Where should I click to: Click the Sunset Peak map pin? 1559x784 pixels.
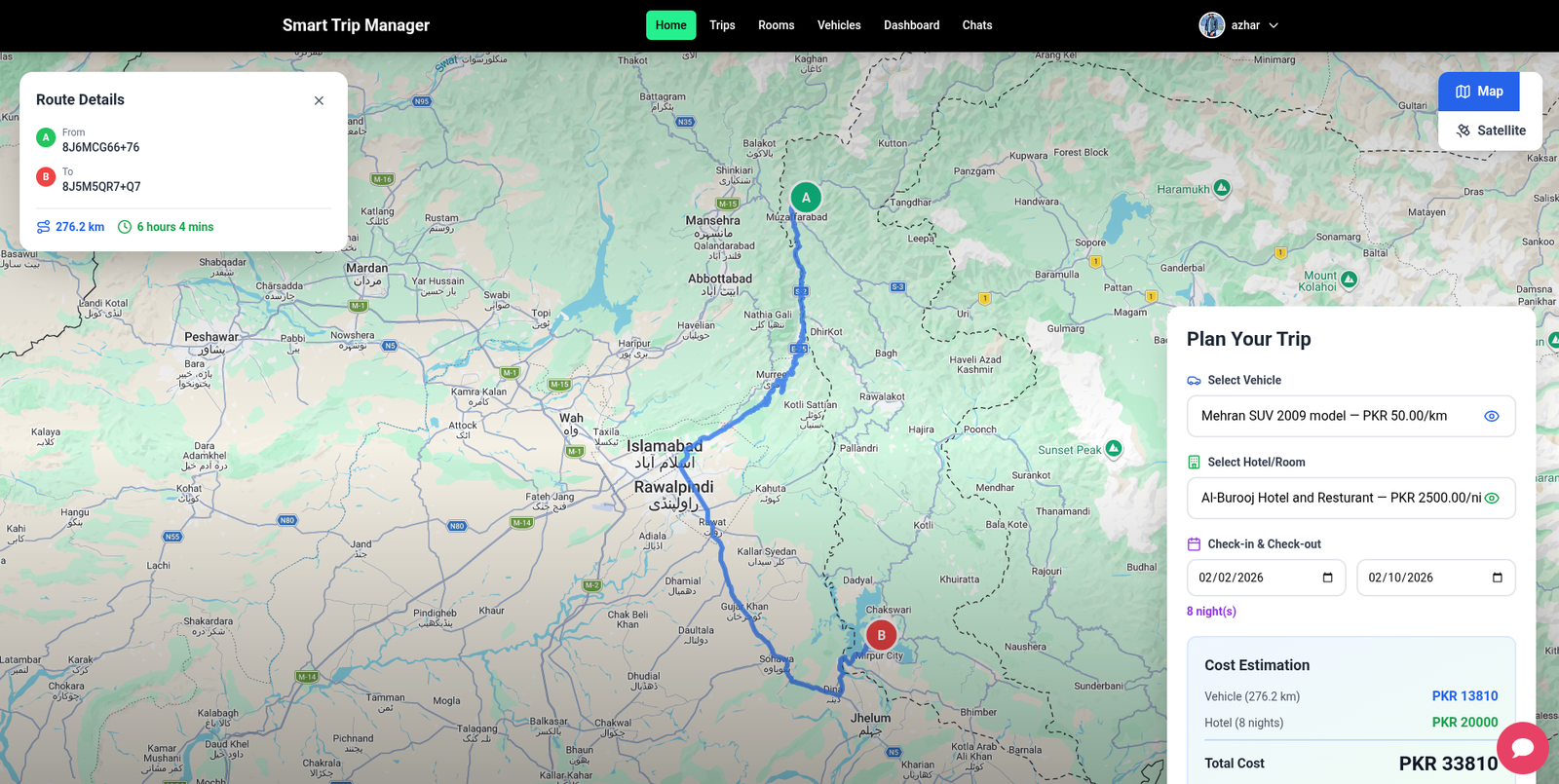click(x=1114, y=448)
